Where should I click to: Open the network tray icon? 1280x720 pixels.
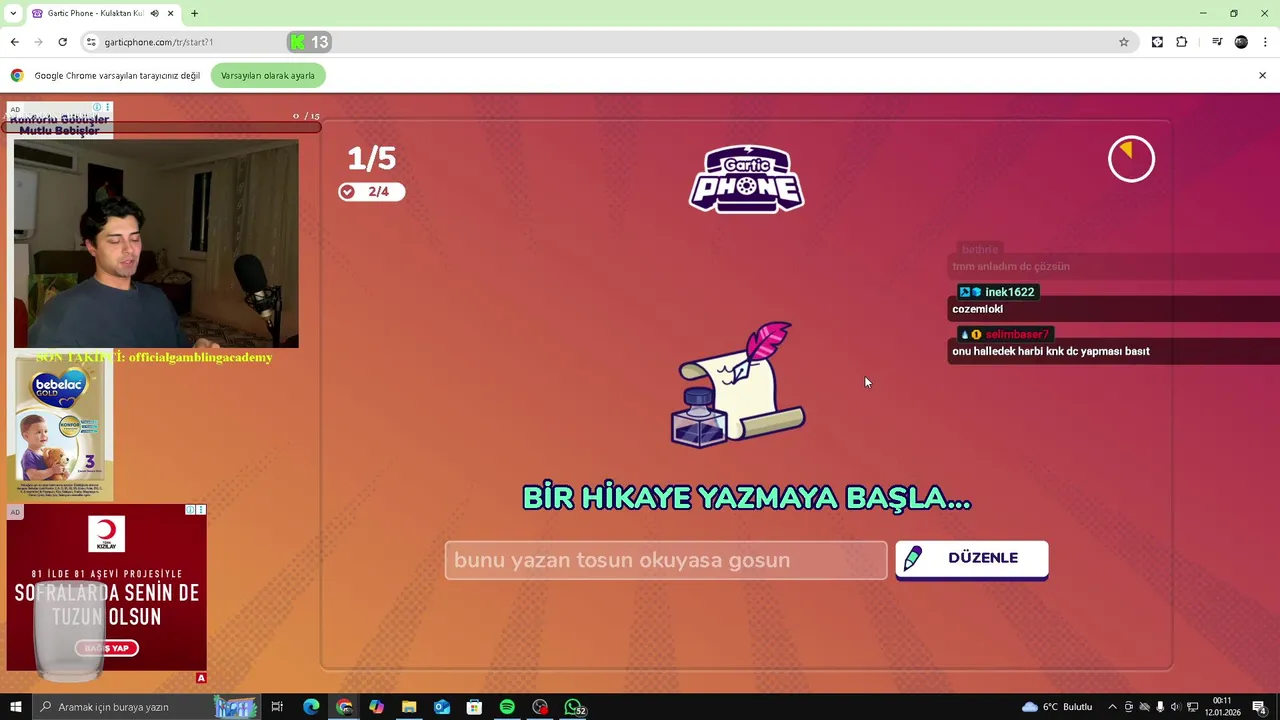coord(1193,707)
